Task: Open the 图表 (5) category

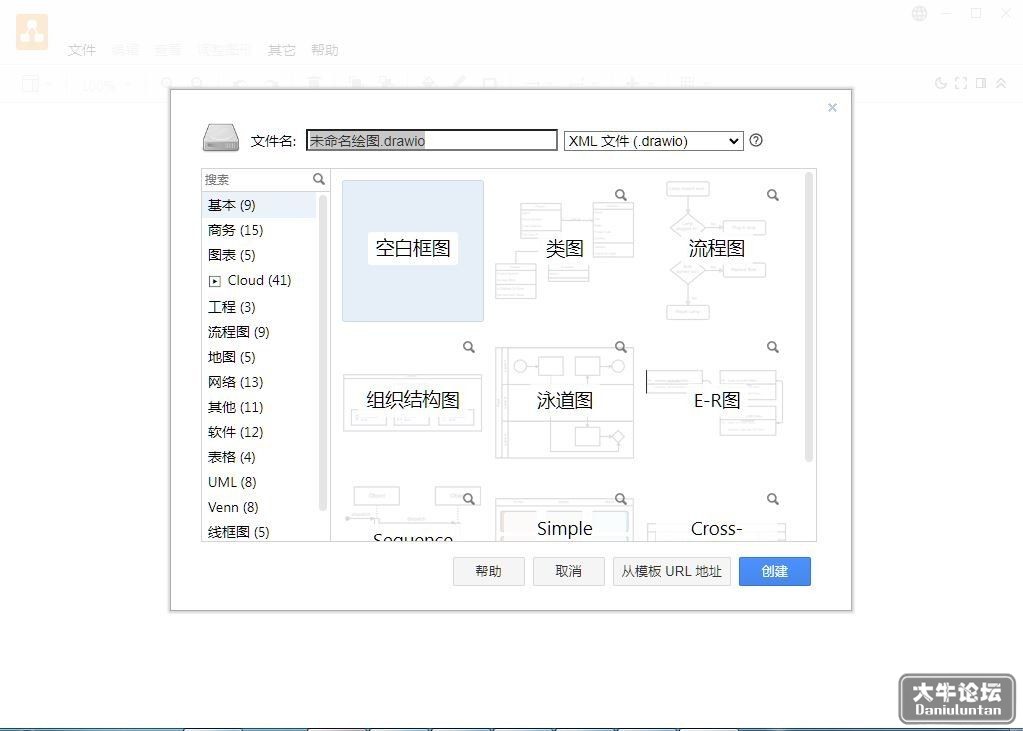Action: tap(260, 255)
